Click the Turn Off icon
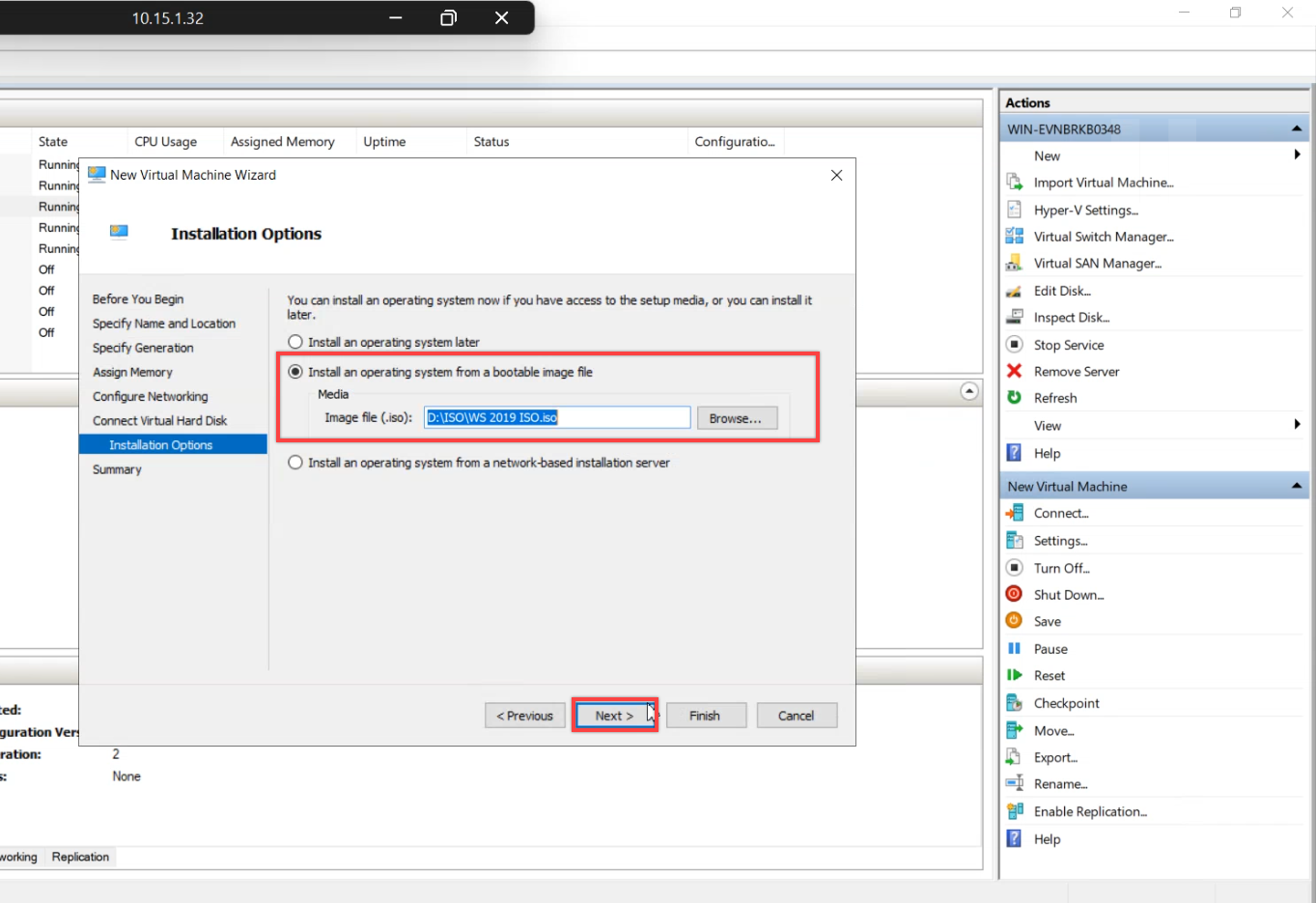Screen dimensions: 1316x903 pos(1014,567)
